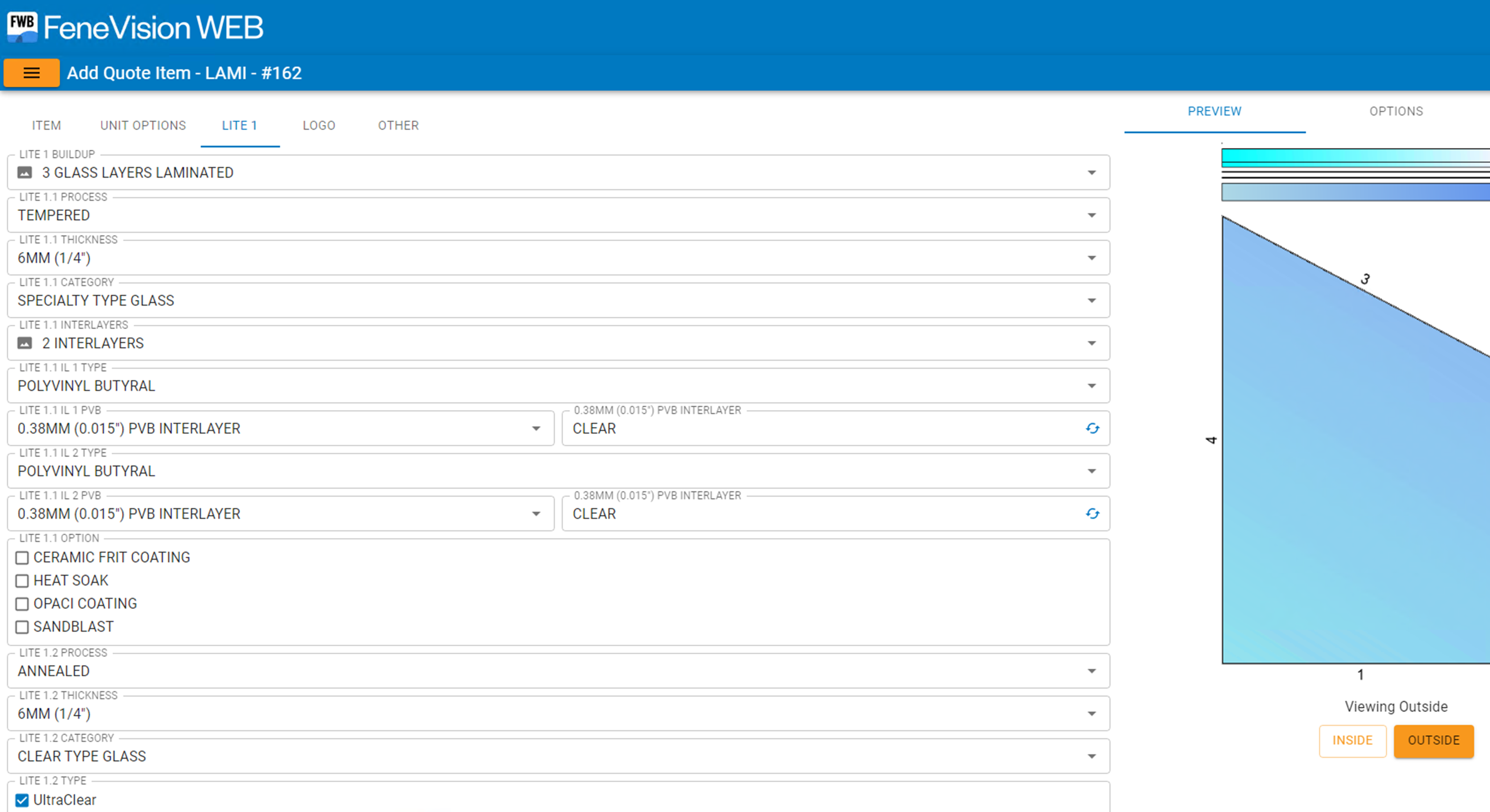The image size is (1490, 812).
Task: Enable the Ceramic Frit Coating option
Action: (x=22, y=557)
